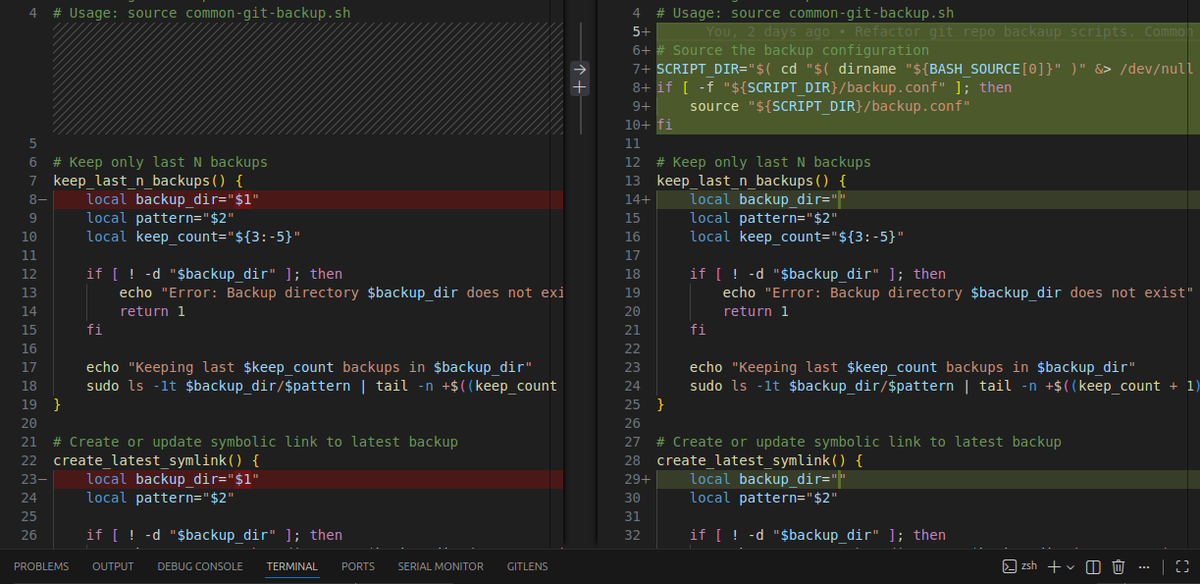Viewport: 1200px width, 584px height.
Task: Click the 'sudo ls -1t' line in right pane
Action: coord(942,386)
